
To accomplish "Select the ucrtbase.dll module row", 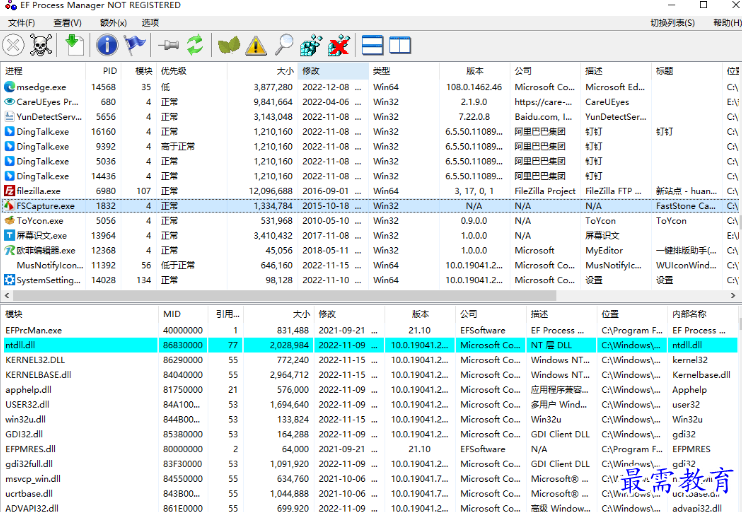I will 369,494.
